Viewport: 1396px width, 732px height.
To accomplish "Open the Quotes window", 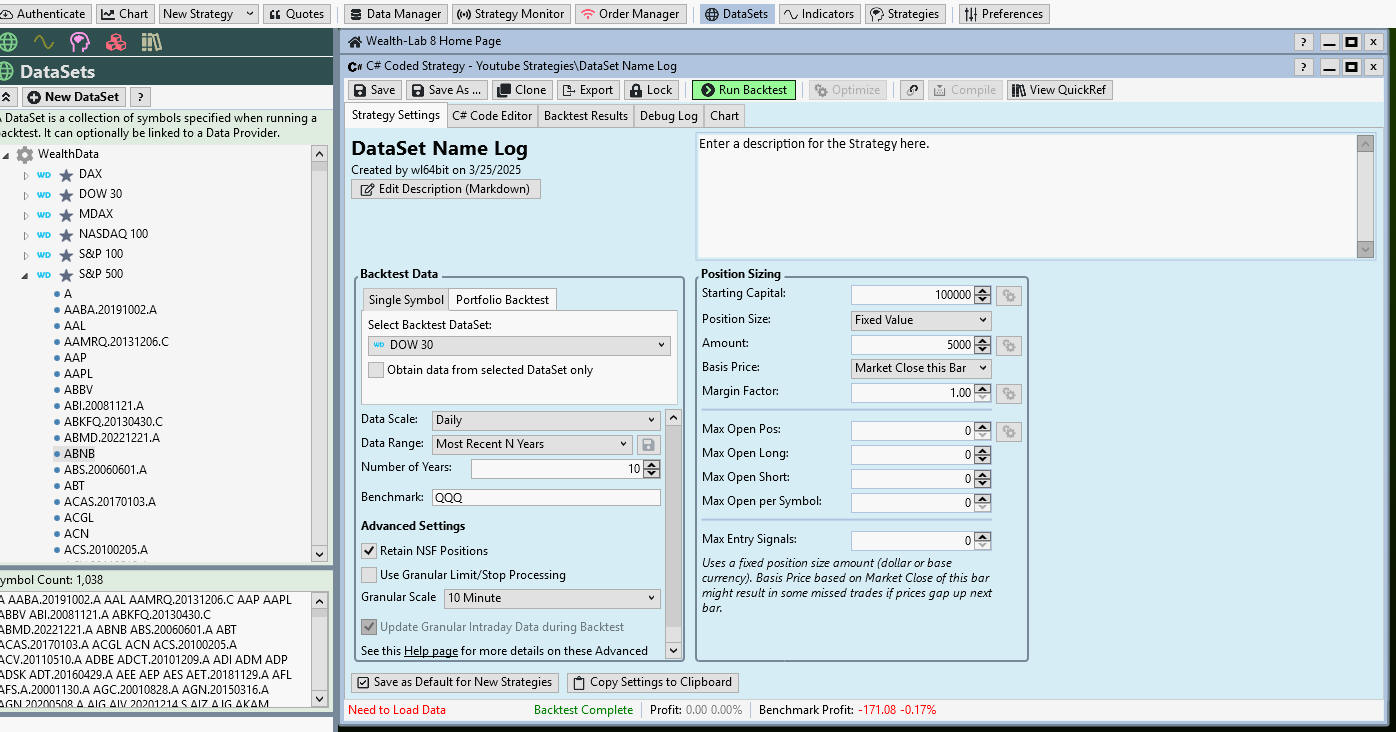I will click(x=297, y=14).
